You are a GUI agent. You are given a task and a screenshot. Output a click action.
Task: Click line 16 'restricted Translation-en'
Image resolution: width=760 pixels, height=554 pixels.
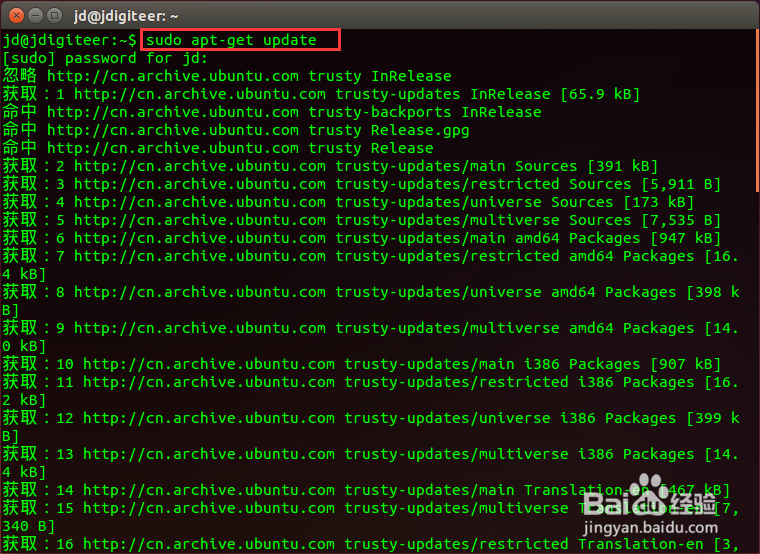pos(370,544)
